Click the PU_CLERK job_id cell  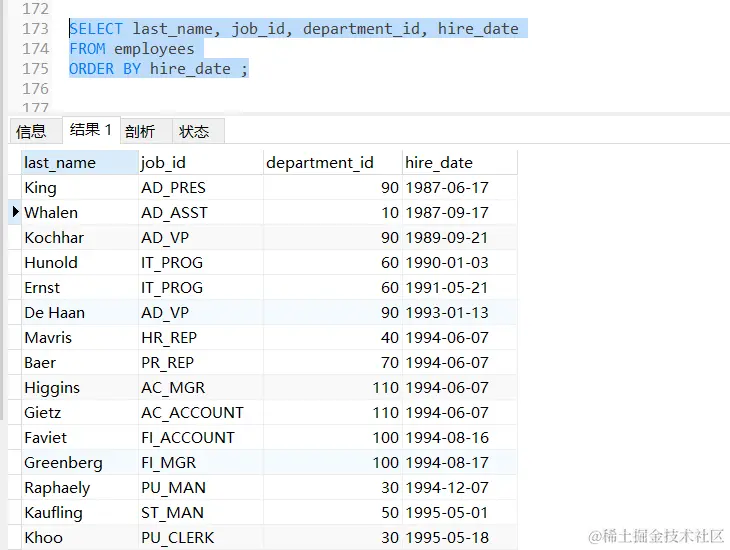201,537
